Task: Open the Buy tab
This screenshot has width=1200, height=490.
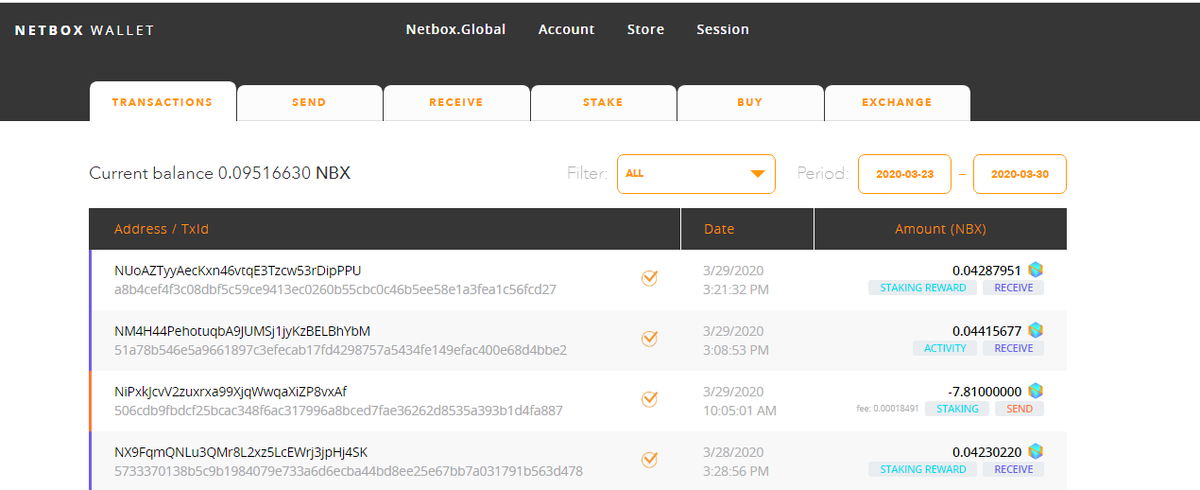Action: (750, 102)
